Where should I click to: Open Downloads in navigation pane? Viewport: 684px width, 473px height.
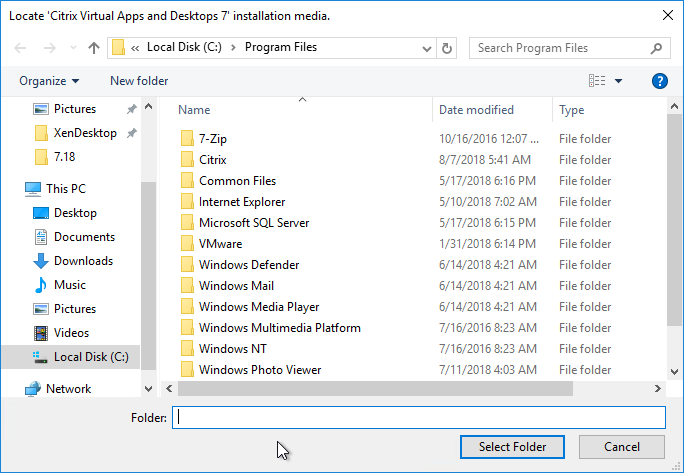[x=83, y=261]
